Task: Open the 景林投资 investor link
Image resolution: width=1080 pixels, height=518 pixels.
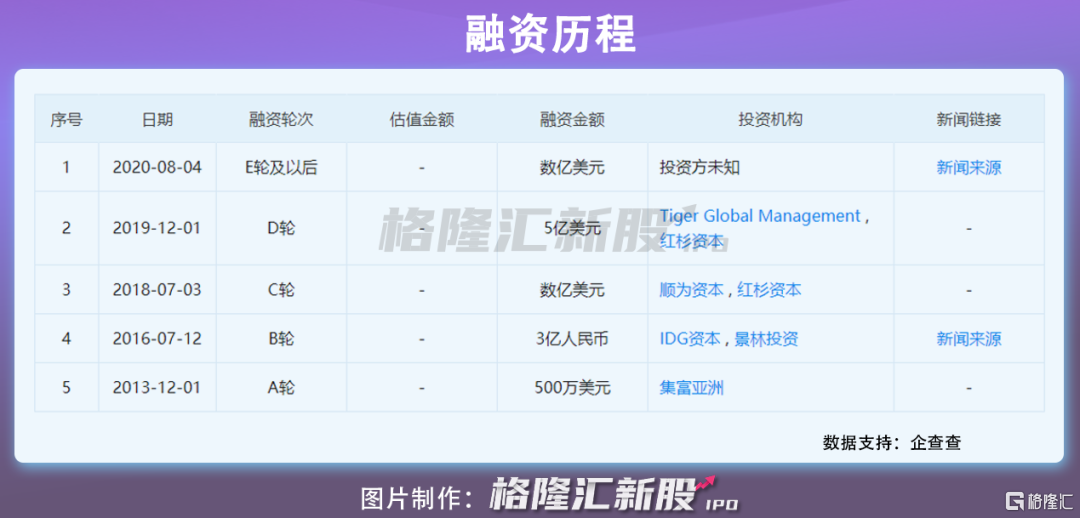Action: pyautogui.click(x=767, y=339)
